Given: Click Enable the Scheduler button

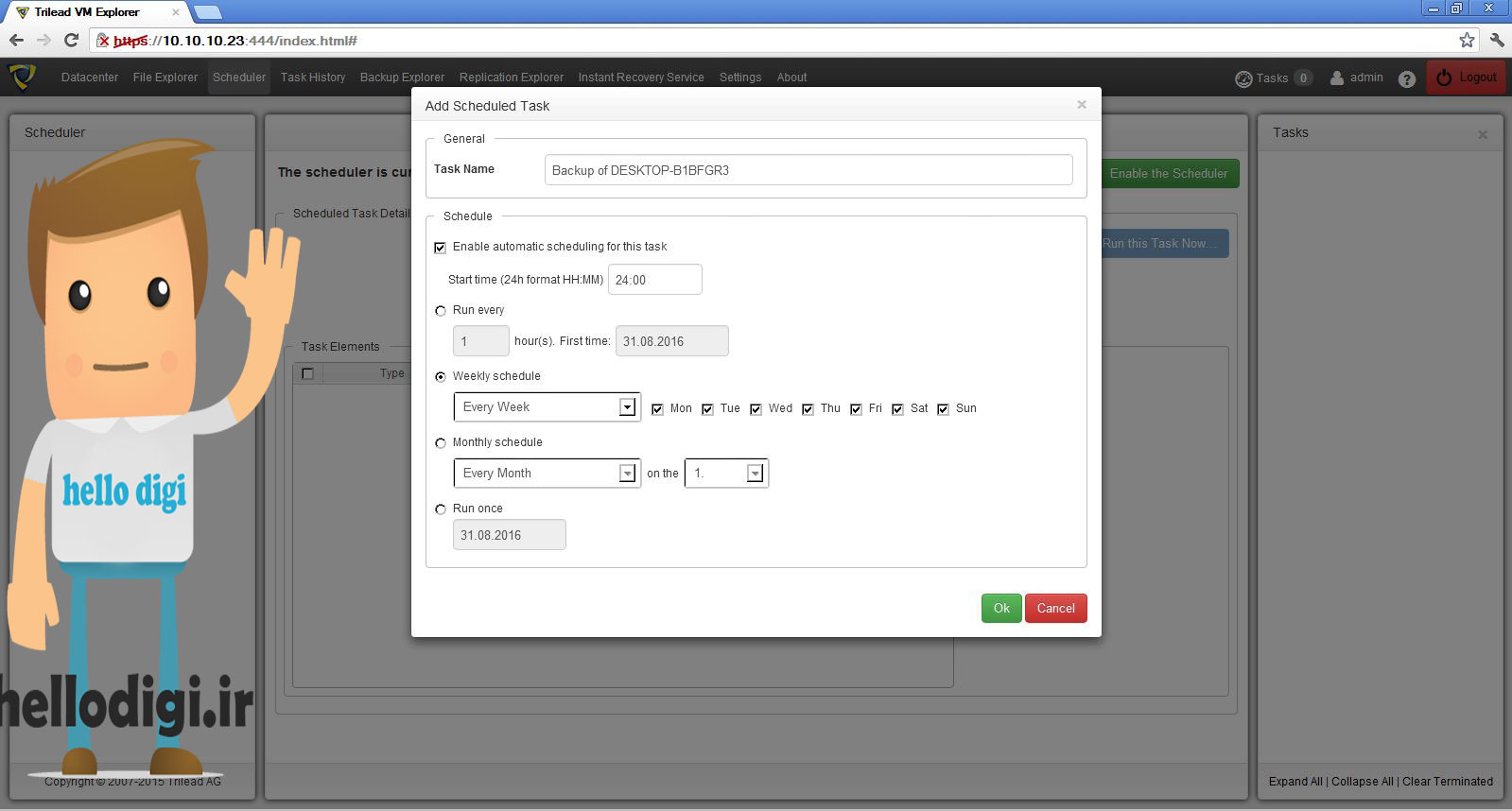Looking at the screenshot, I should [x=1169, y=173].
